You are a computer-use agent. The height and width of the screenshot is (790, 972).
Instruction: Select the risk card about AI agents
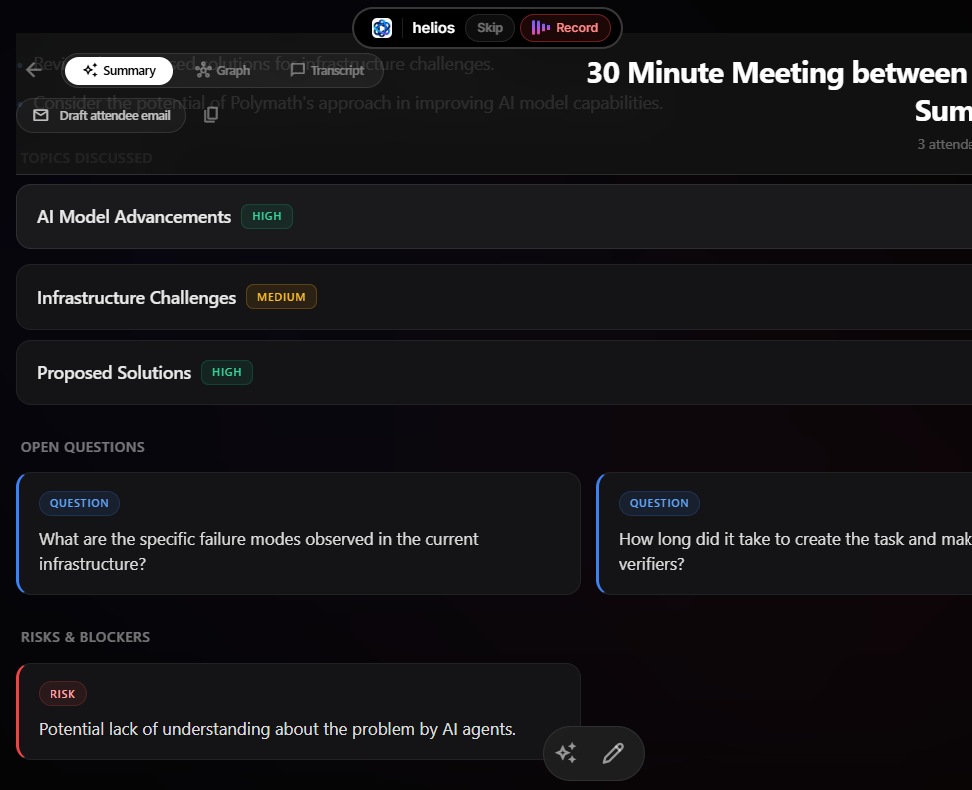(299, 712)
